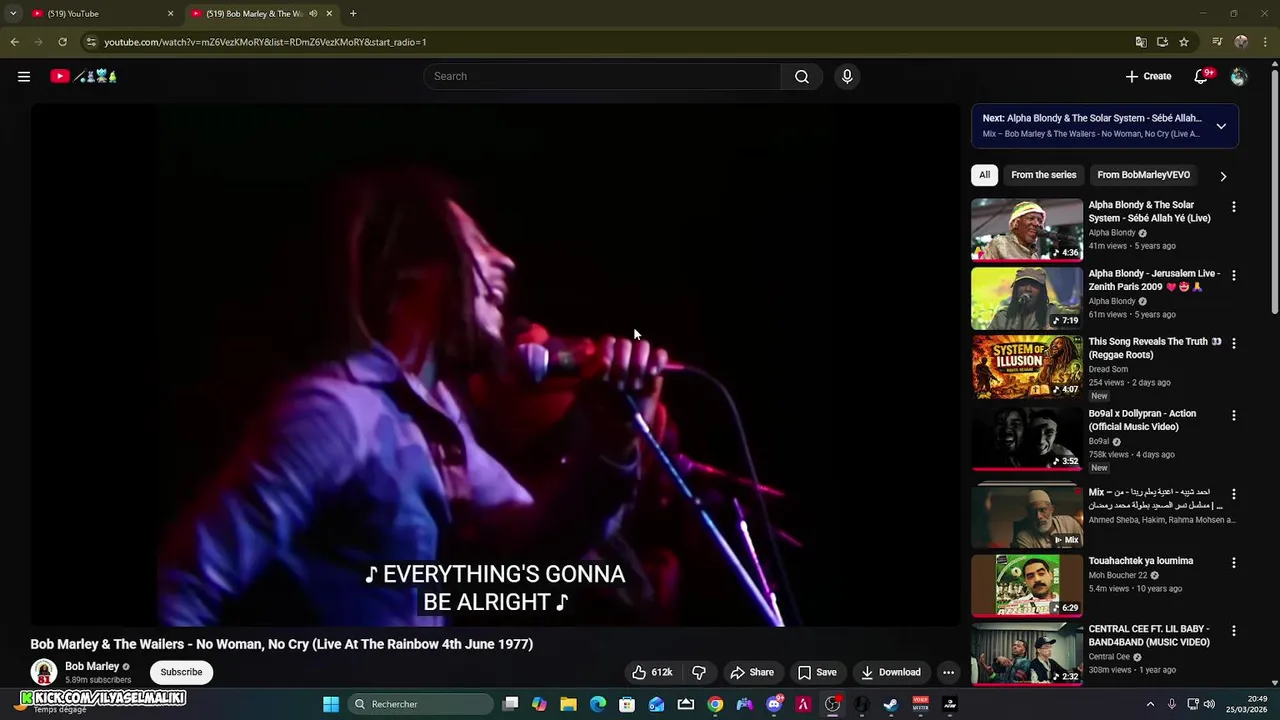Select From BobMarleyVEVO chip
Screen dimensions: 1280x720
(x=1143, y=175)
